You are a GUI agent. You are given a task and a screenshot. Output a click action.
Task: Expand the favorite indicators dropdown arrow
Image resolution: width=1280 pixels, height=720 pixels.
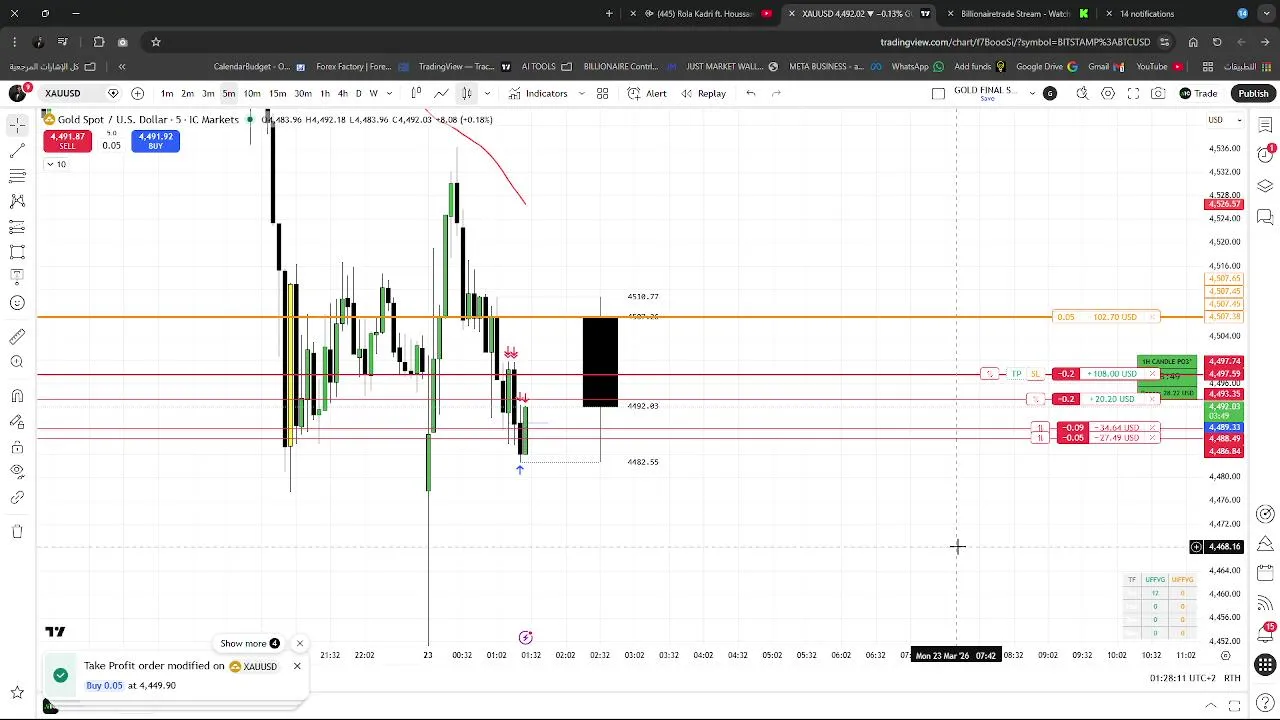point(581,93)
